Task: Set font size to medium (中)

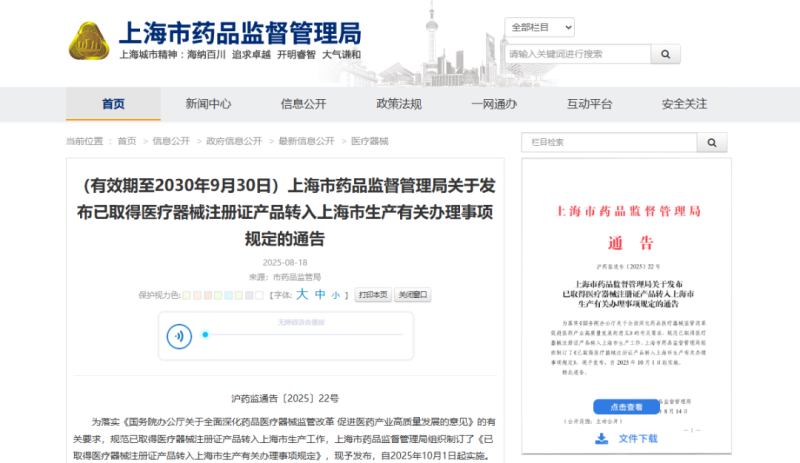Action: pyautogui.click(x=320, y=295)
